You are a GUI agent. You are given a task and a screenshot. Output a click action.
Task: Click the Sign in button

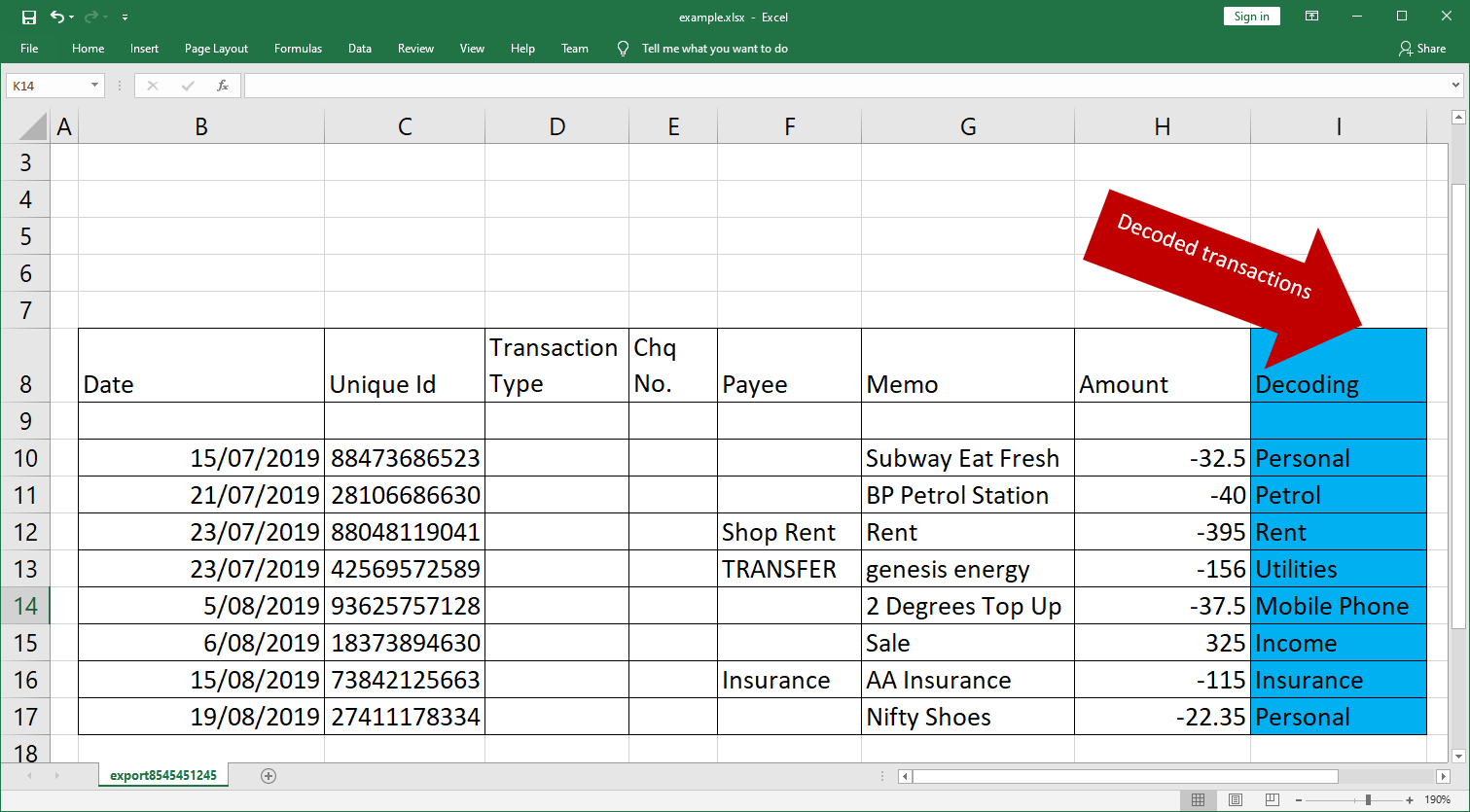[1251, 16]
